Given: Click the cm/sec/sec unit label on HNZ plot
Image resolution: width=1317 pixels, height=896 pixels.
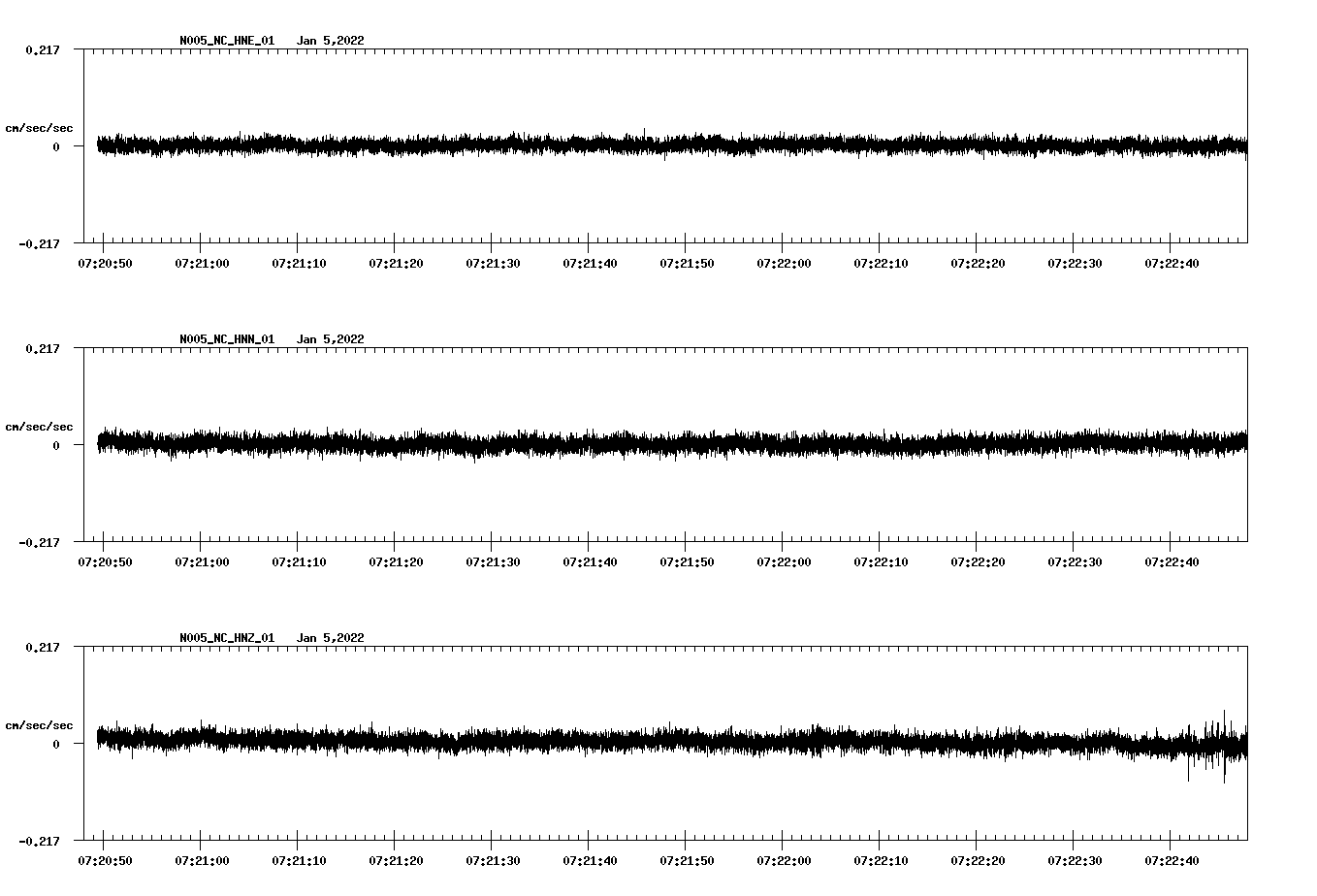Looking at the screenshot, I should pyautogui.click(x=39, y=725).
